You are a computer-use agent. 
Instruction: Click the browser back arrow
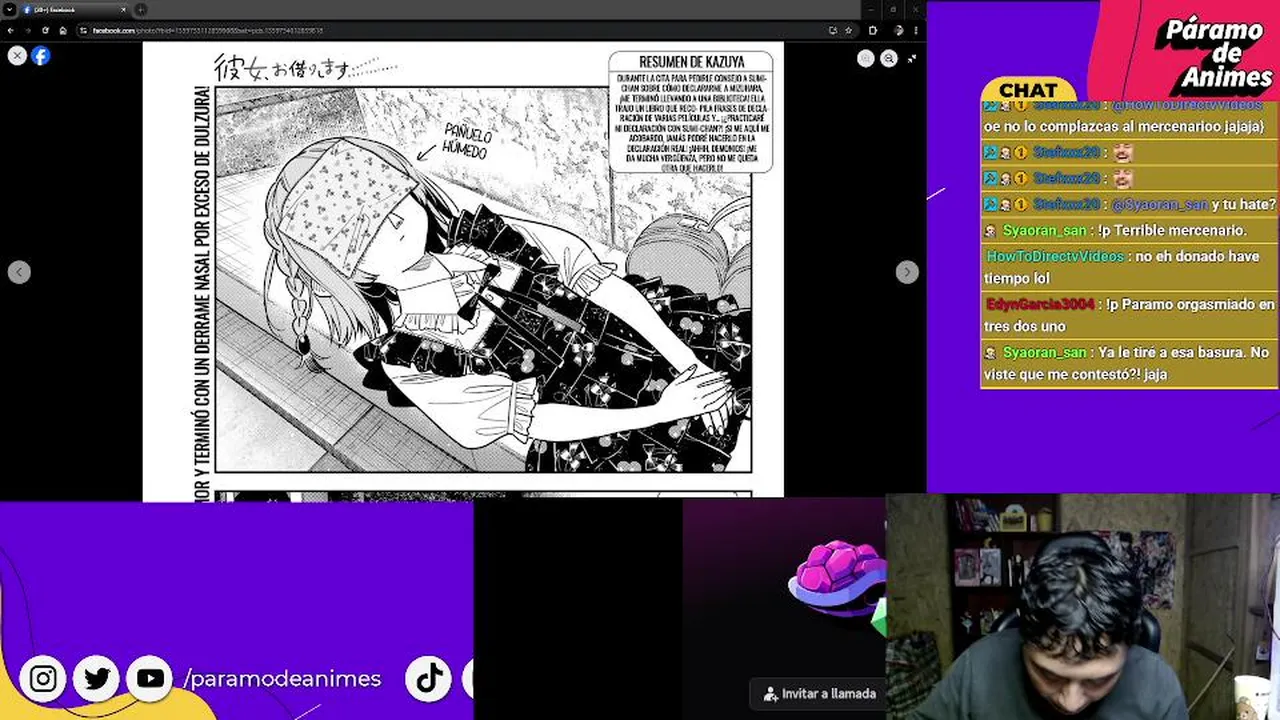[x=11, y=30]
